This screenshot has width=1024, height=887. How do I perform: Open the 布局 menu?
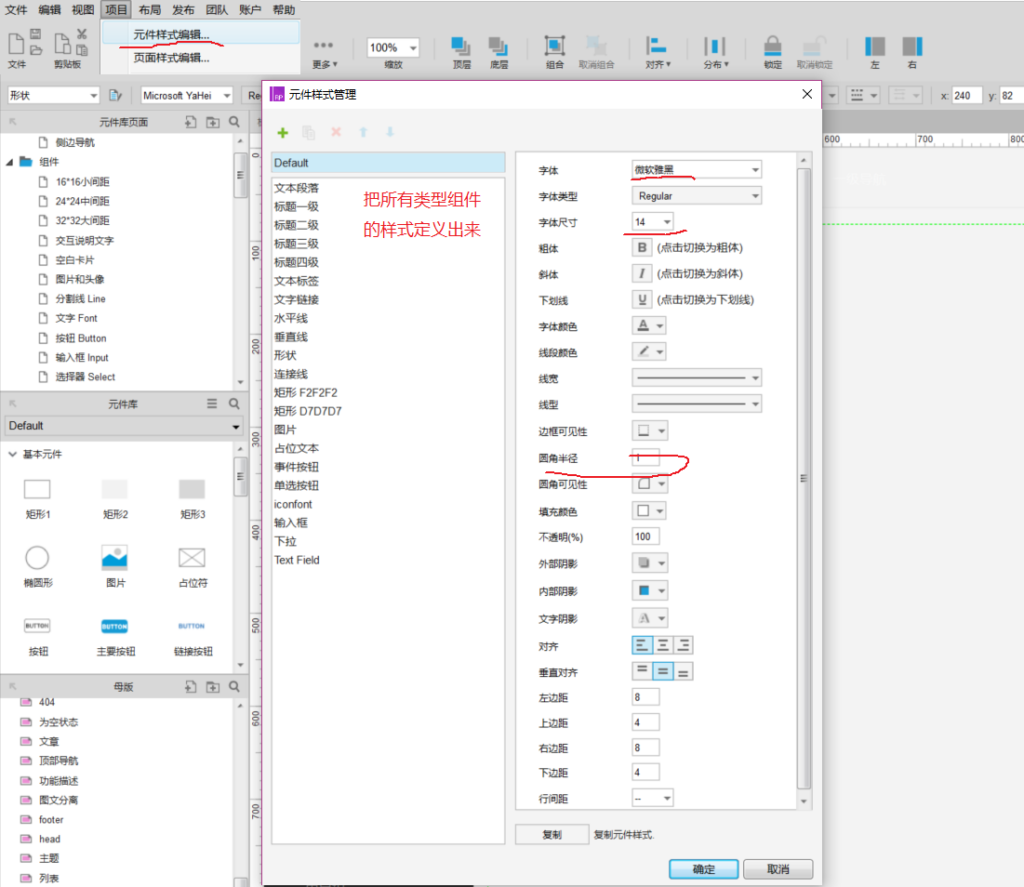(x=150, y=9)
